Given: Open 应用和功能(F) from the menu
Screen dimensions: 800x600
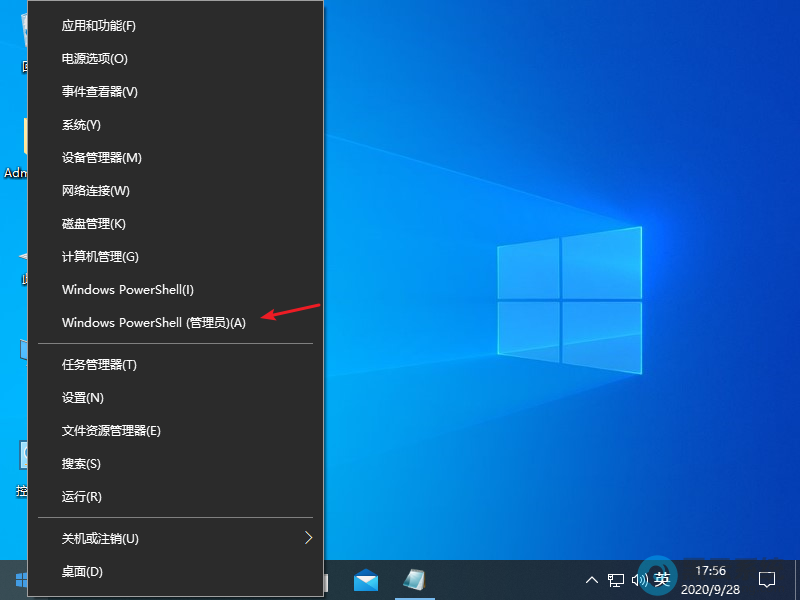Looking at the screenshot, I should click(x=98, y=25).
